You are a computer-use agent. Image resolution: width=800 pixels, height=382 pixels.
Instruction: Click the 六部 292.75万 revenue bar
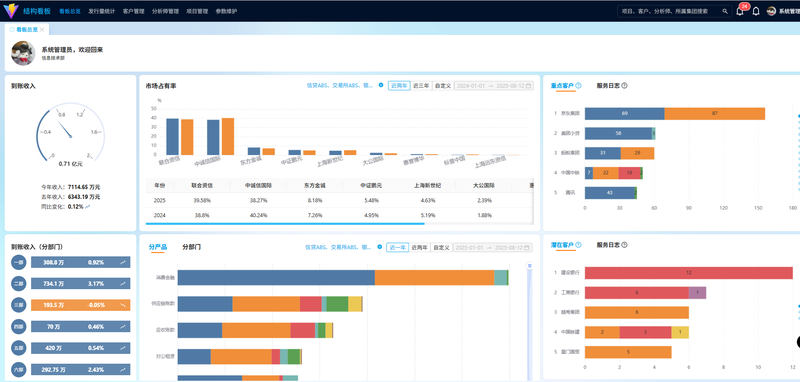coord(81,369)
